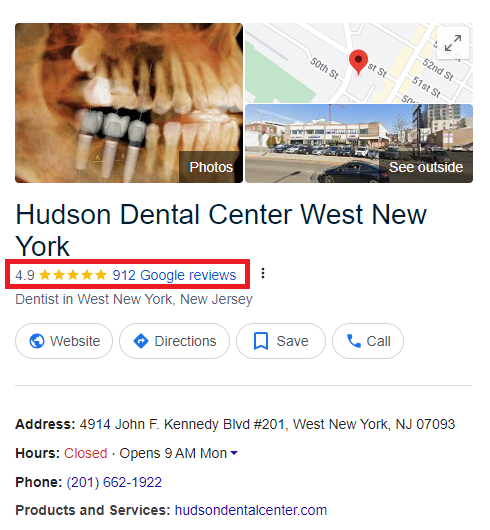Click the bookmark Save icon
This screenshot has width=490, height=530.
tap(261, 341)
